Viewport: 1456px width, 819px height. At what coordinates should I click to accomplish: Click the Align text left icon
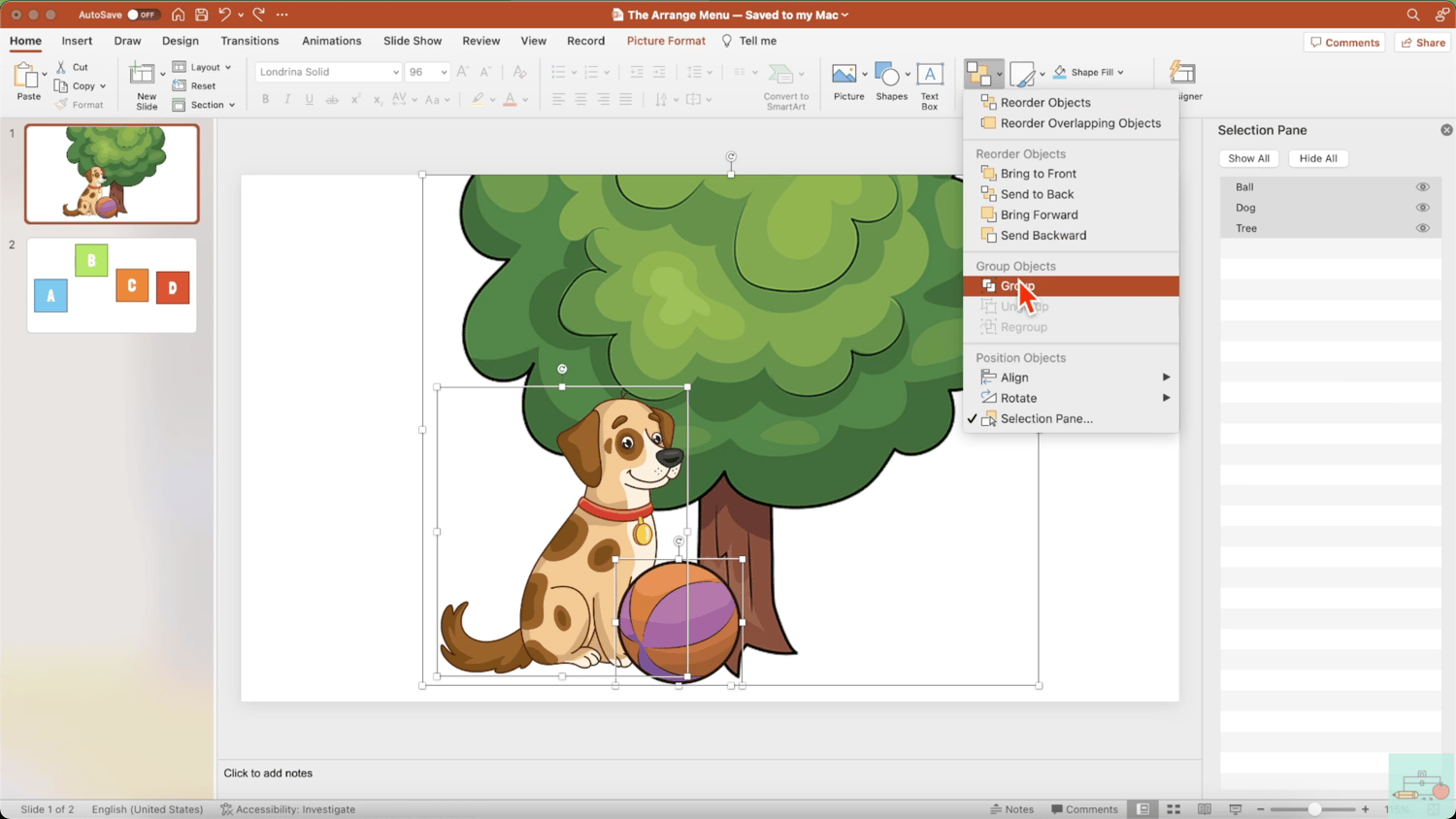pyautogui.click(x=558, y=99)
